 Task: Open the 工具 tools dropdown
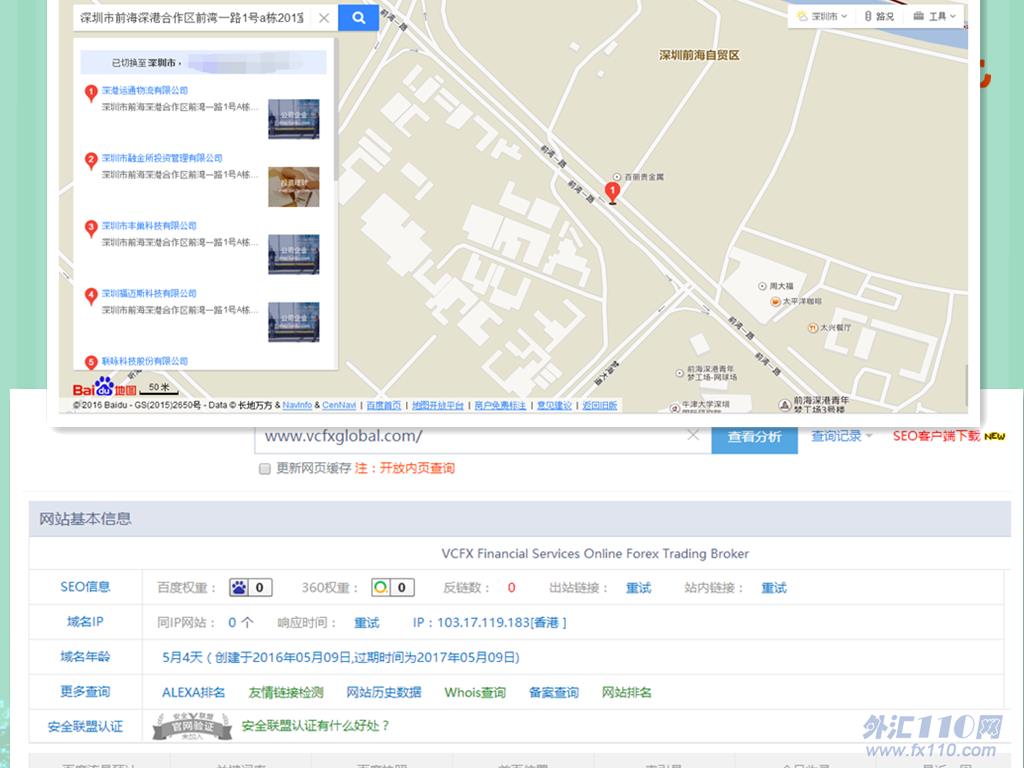[935, 16]
